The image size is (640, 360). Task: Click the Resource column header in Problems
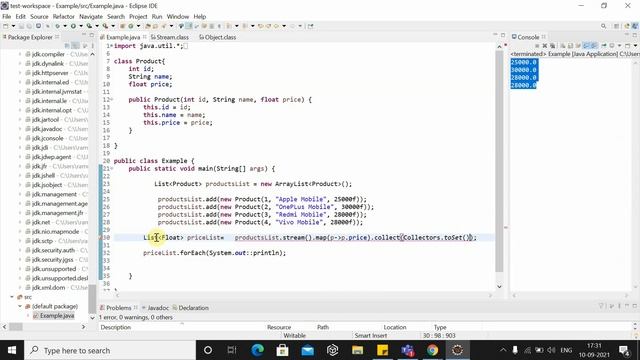coord(279,327)
